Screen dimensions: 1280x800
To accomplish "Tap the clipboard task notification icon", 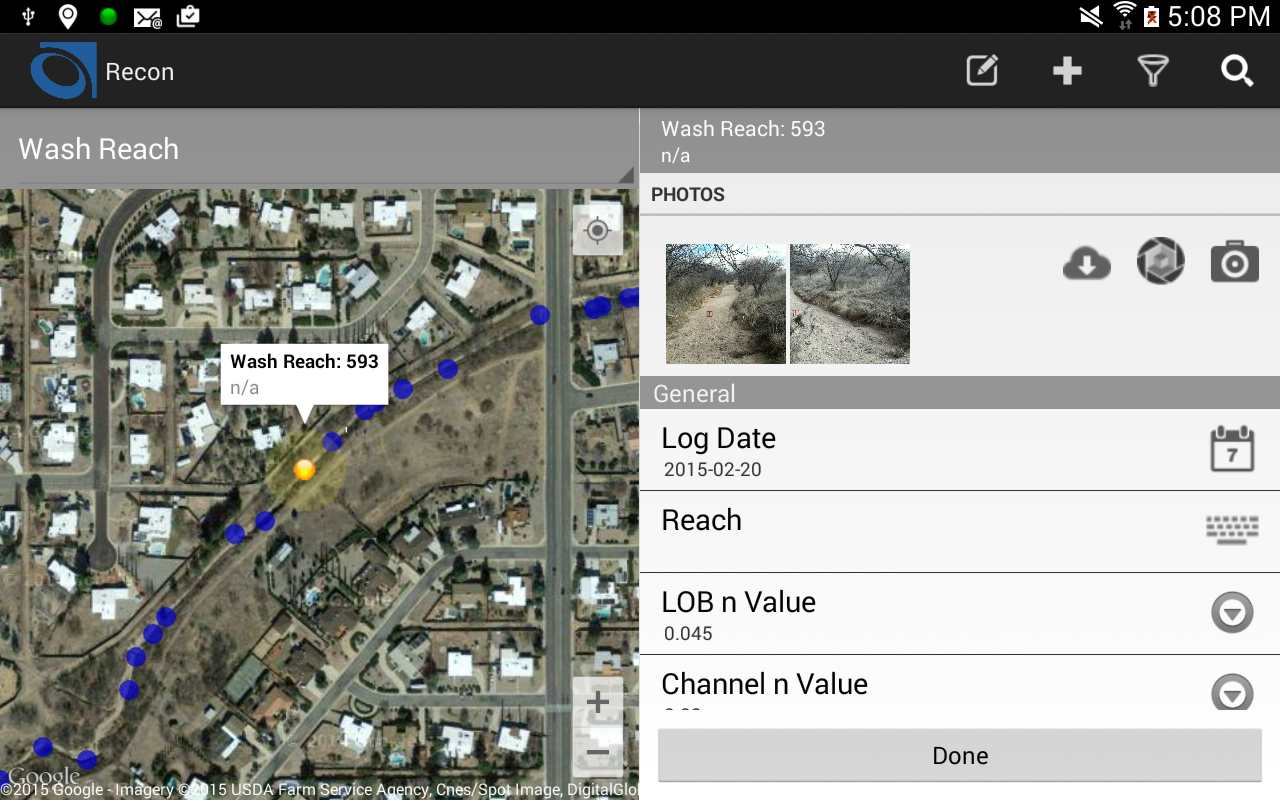I will 187,16.
